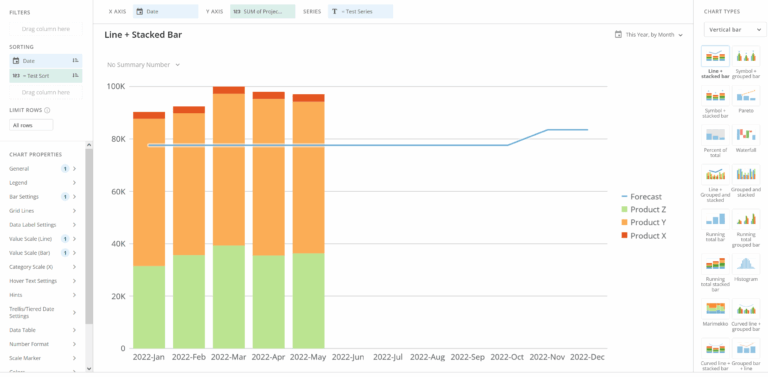This screenshot has width=768, height=377.
Task: Select the Waterfall chart icon
Action: click(746, 135)
